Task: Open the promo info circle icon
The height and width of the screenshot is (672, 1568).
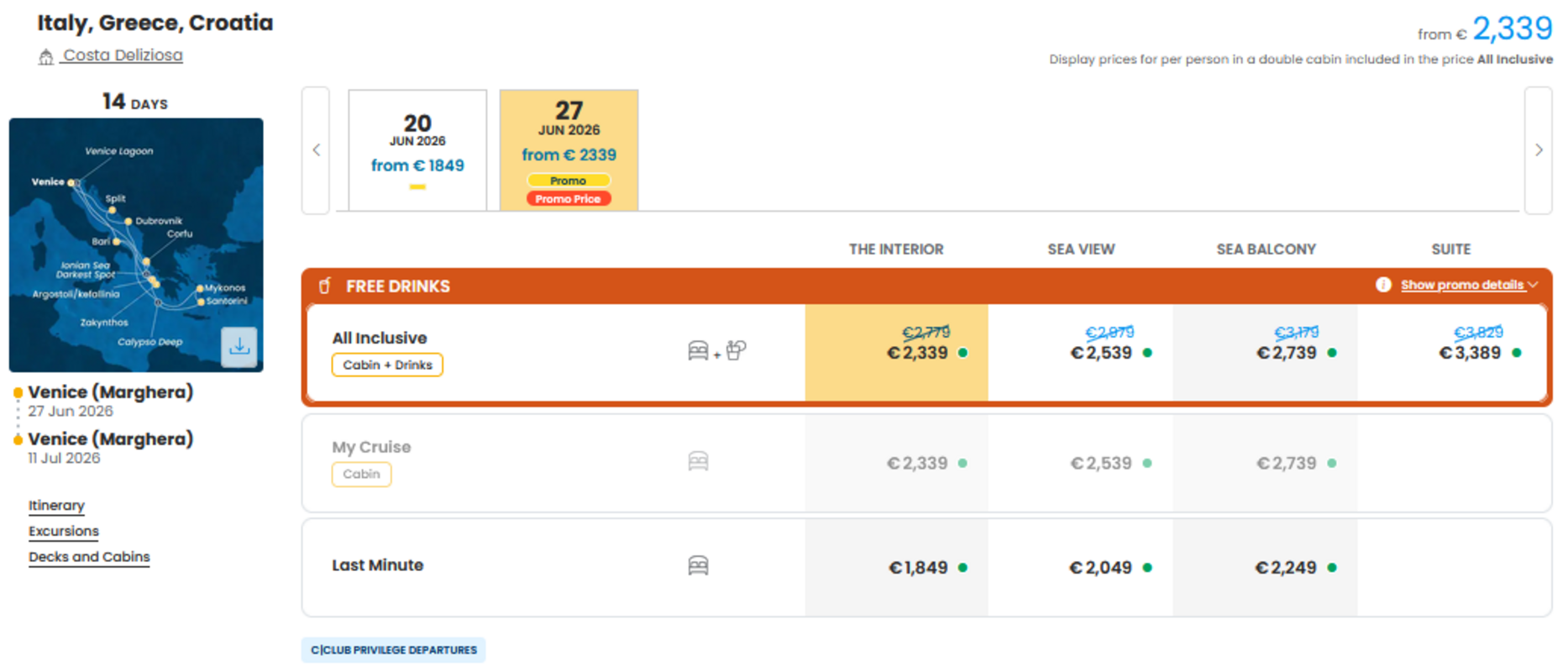Action: (x=1383, y=285)
